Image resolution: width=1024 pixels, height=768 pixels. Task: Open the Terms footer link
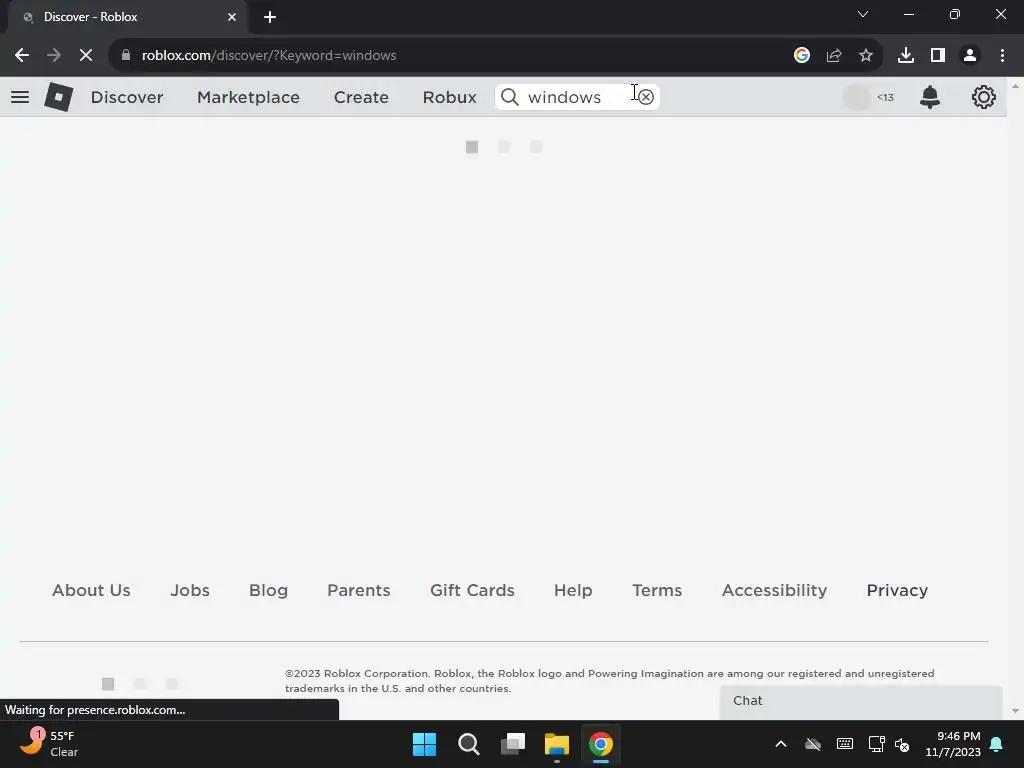[657, 590]
